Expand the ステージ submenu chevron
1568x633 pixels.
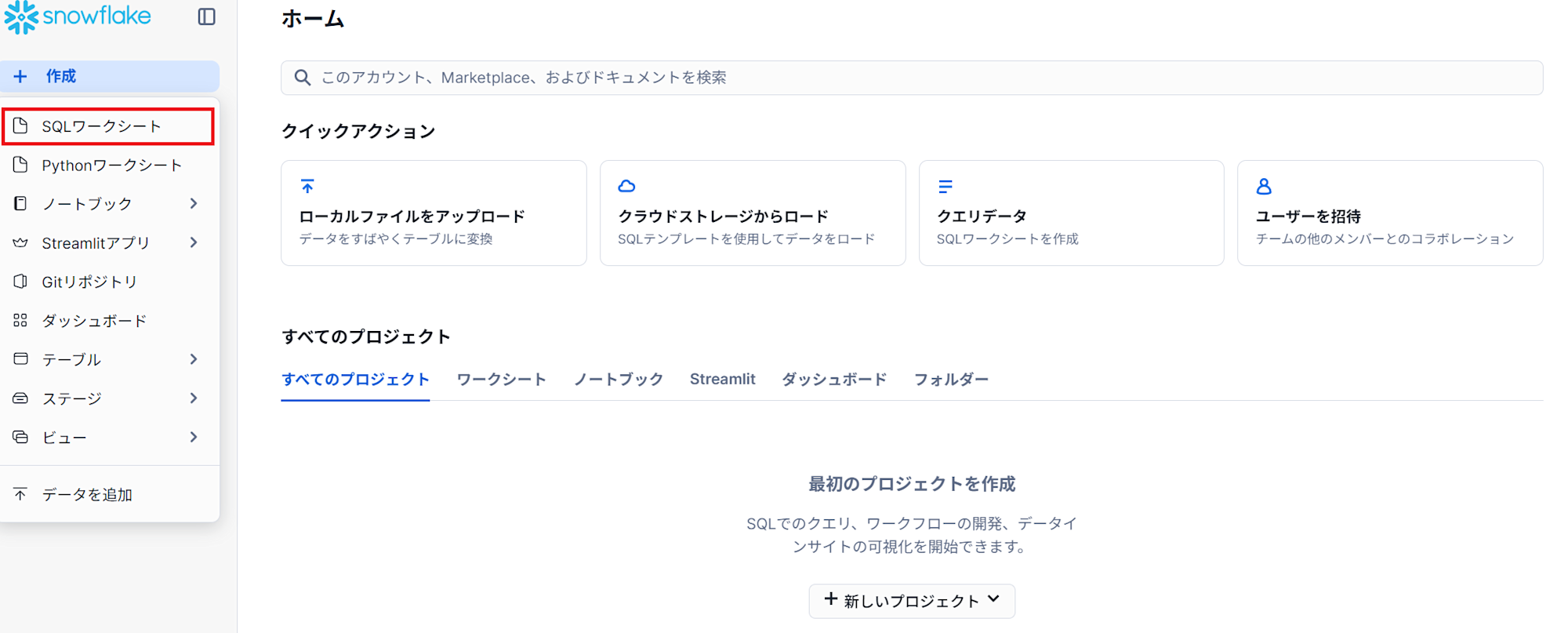pyautogui.click(x=194, y=398)
